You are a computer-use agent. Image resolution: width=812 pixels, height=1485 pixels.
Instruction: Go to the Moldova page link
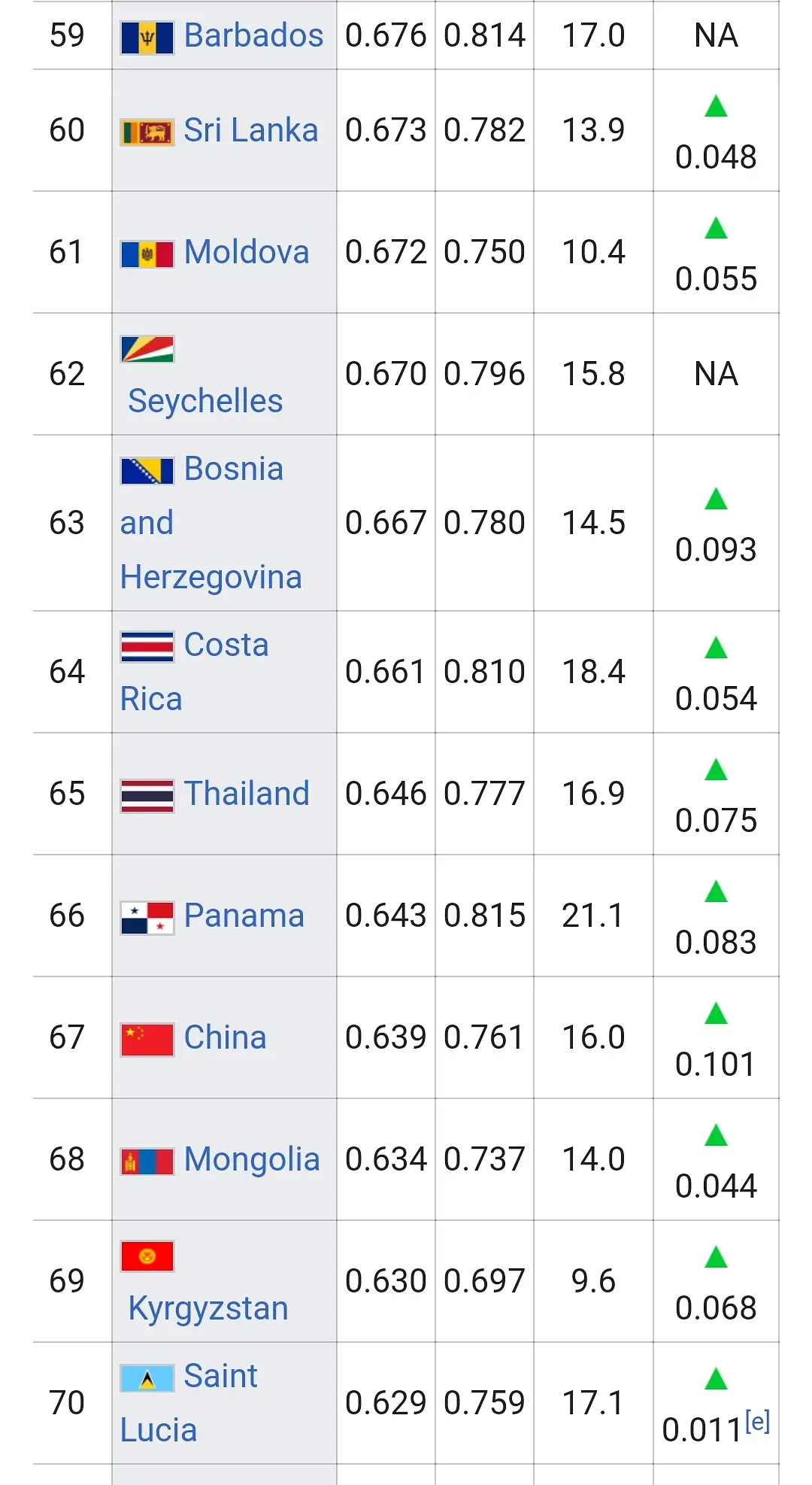(247, 252)
